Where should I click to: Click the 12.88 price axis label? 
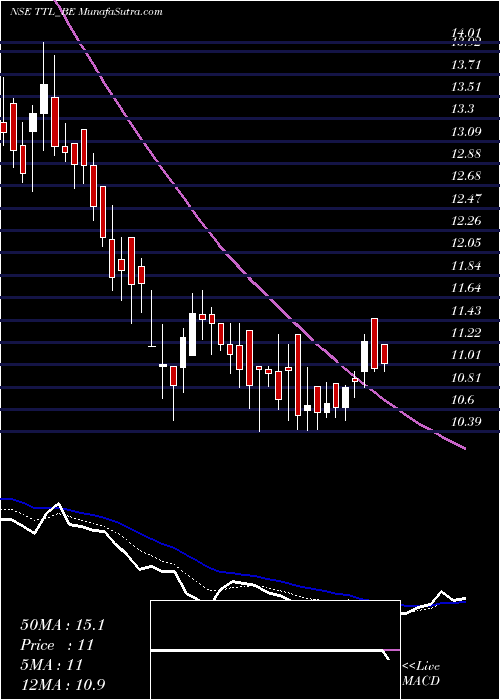click(x=467, y=154)
